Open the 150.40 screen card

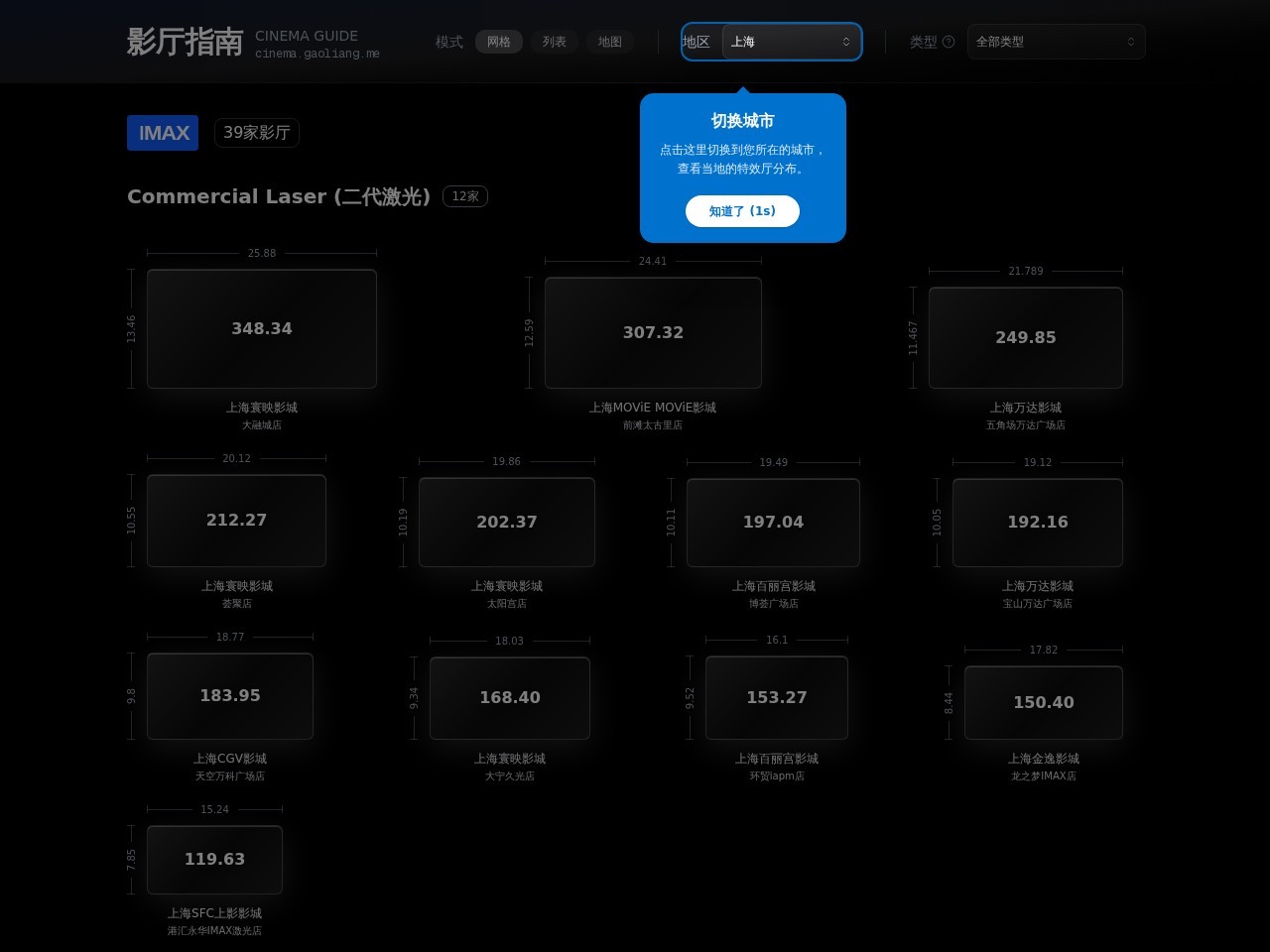click(x=1044, y=703)
